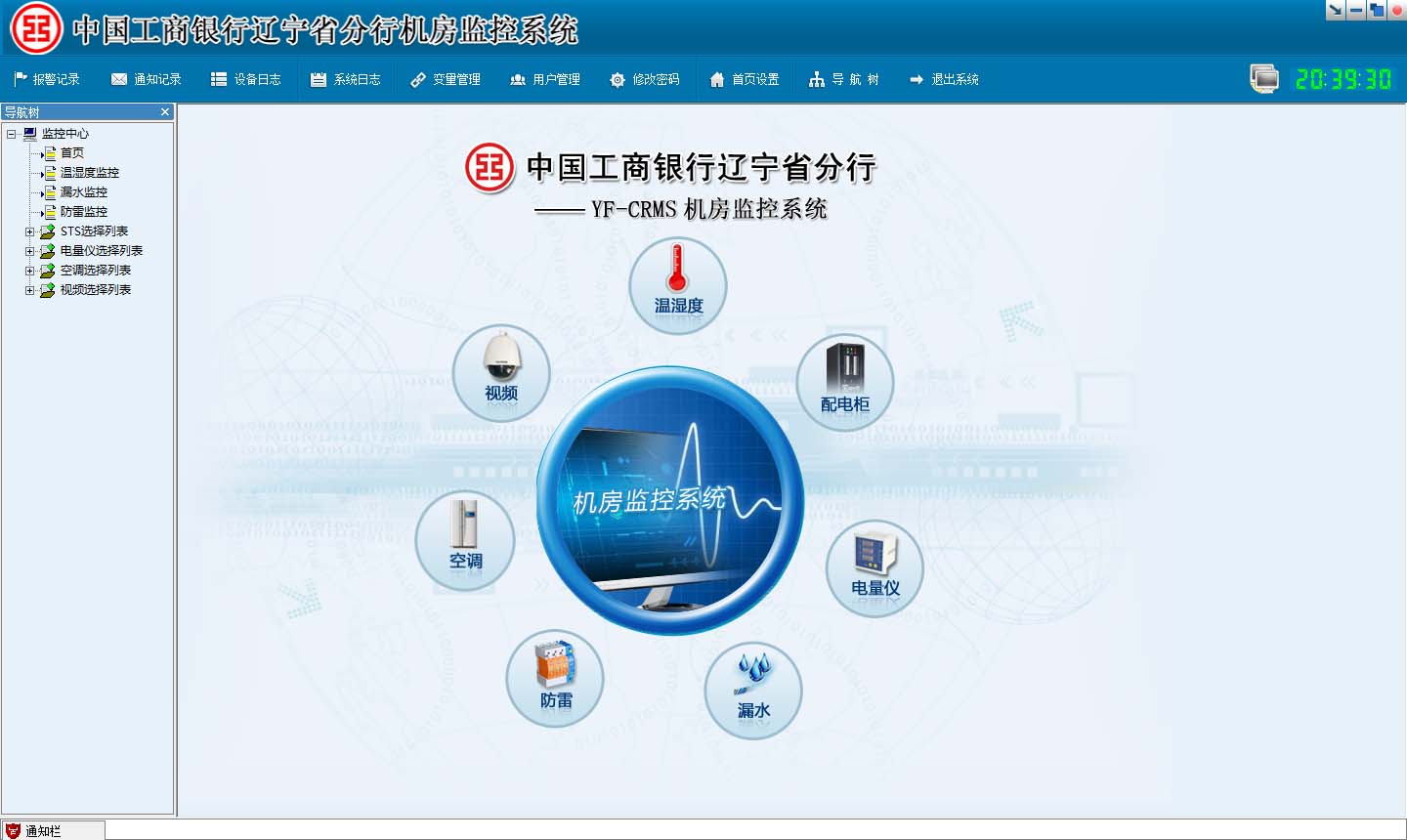1407x840 pixels.
Task: Select 监控中心 in the navigation tree
Action: [64, 134]
